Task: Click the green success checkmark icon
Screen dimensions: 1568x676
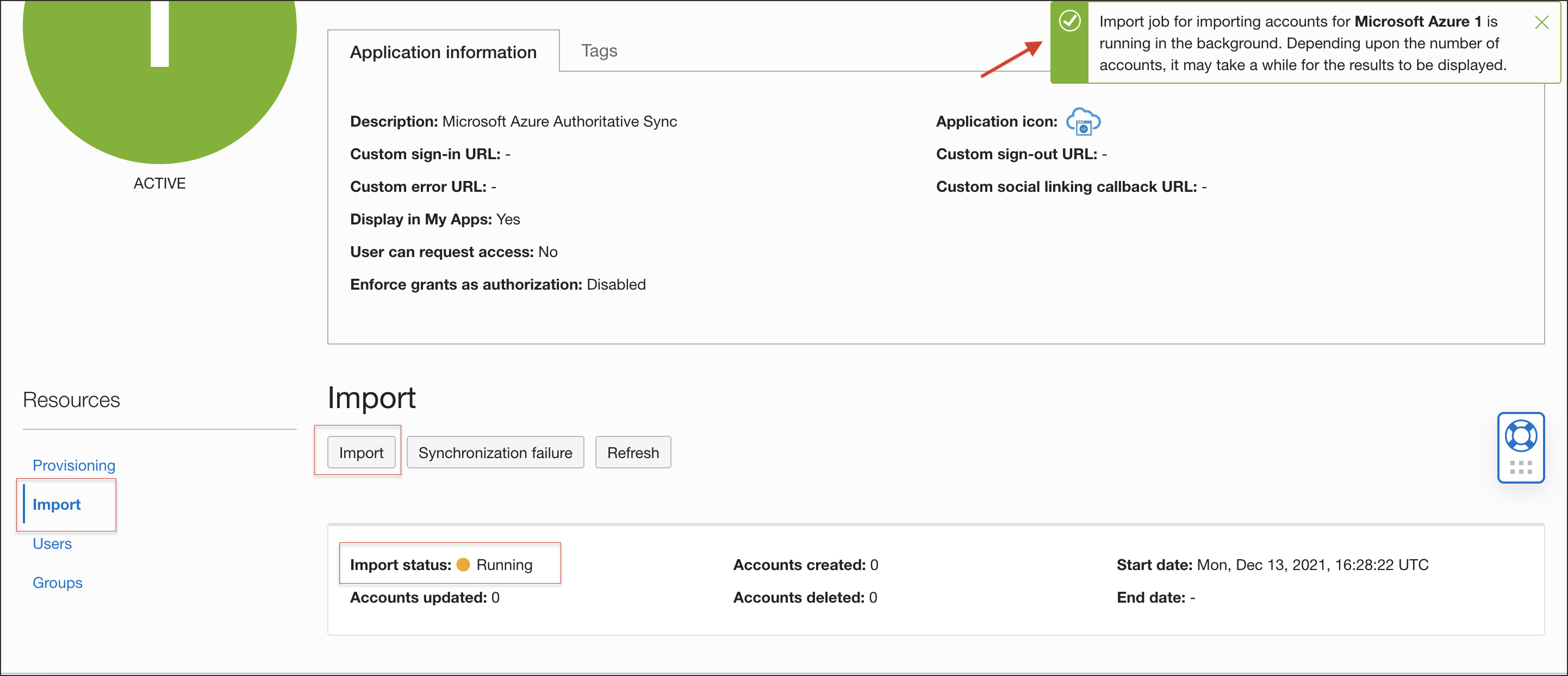Action: pyautogui.click(x=1069, y=22)
